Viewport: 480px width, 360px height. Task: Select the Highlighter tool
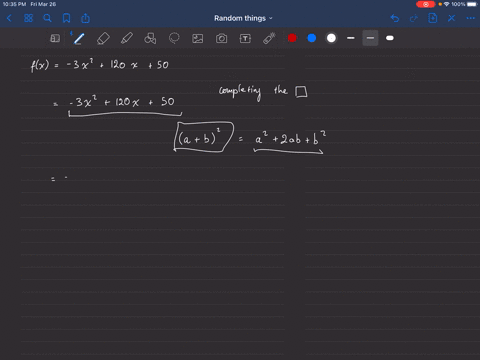tap(127, 38)
